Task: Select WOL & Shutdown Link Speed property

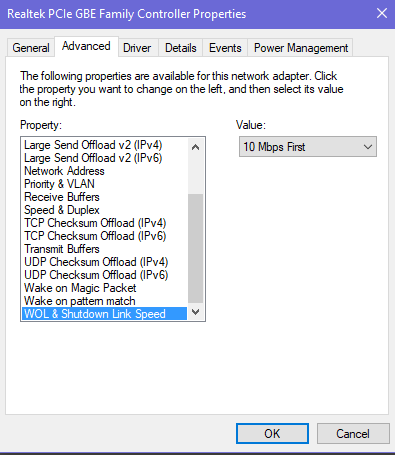Action: click(x=104, y=314)
